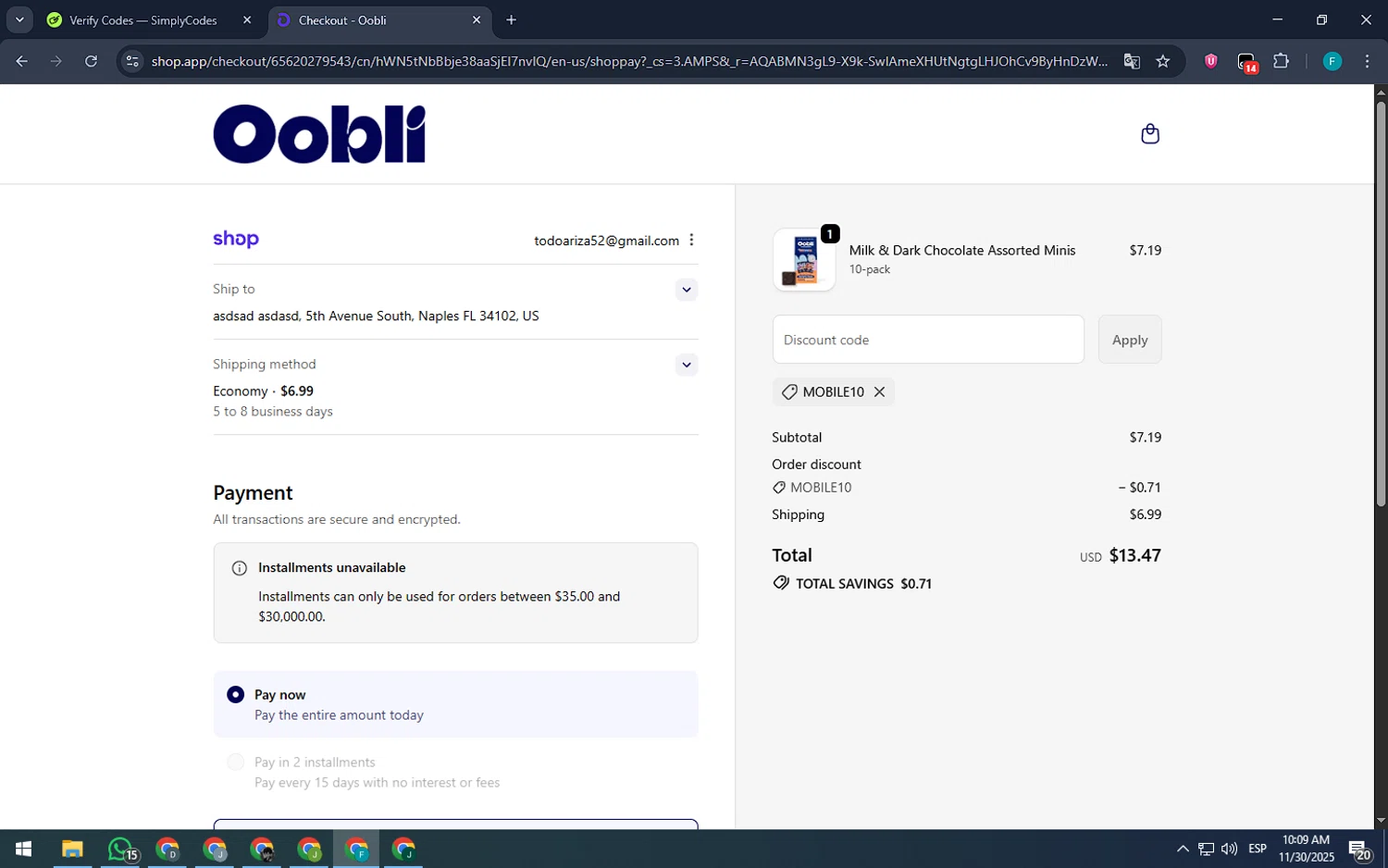Open the Extensions puzzle menu
This screenshot has height=868, width=1388.
[1281, 61]
